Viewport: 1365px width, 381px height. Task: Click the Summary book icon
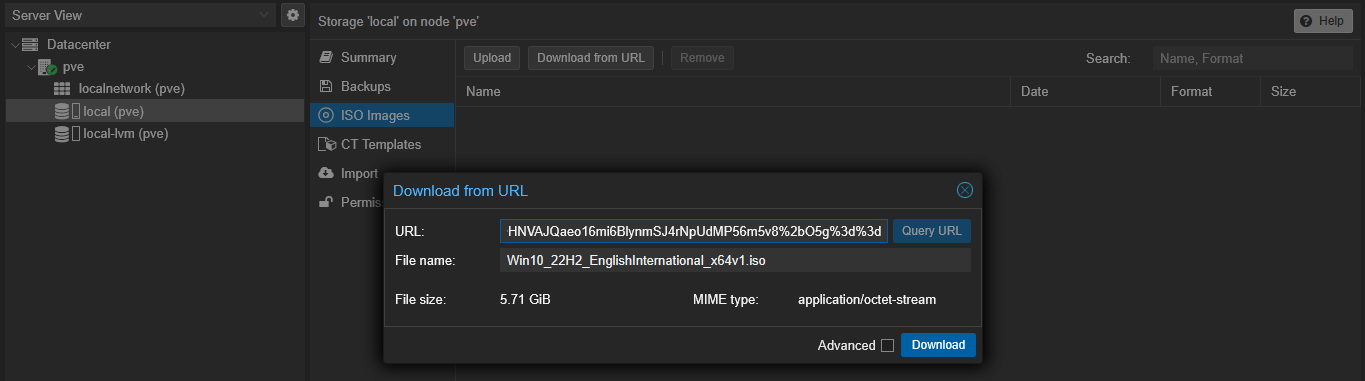[325, 58]
